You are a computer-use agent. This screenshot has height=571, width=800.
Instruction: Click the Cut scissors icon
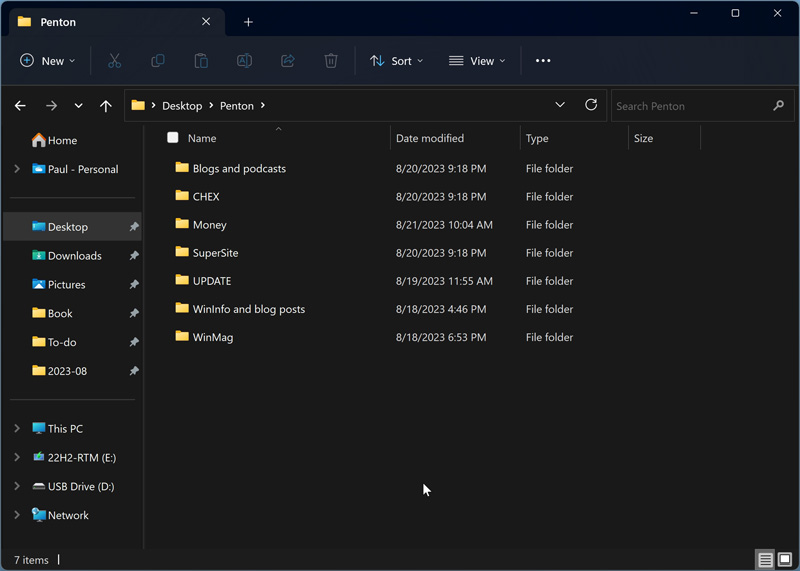coord(114,61)
